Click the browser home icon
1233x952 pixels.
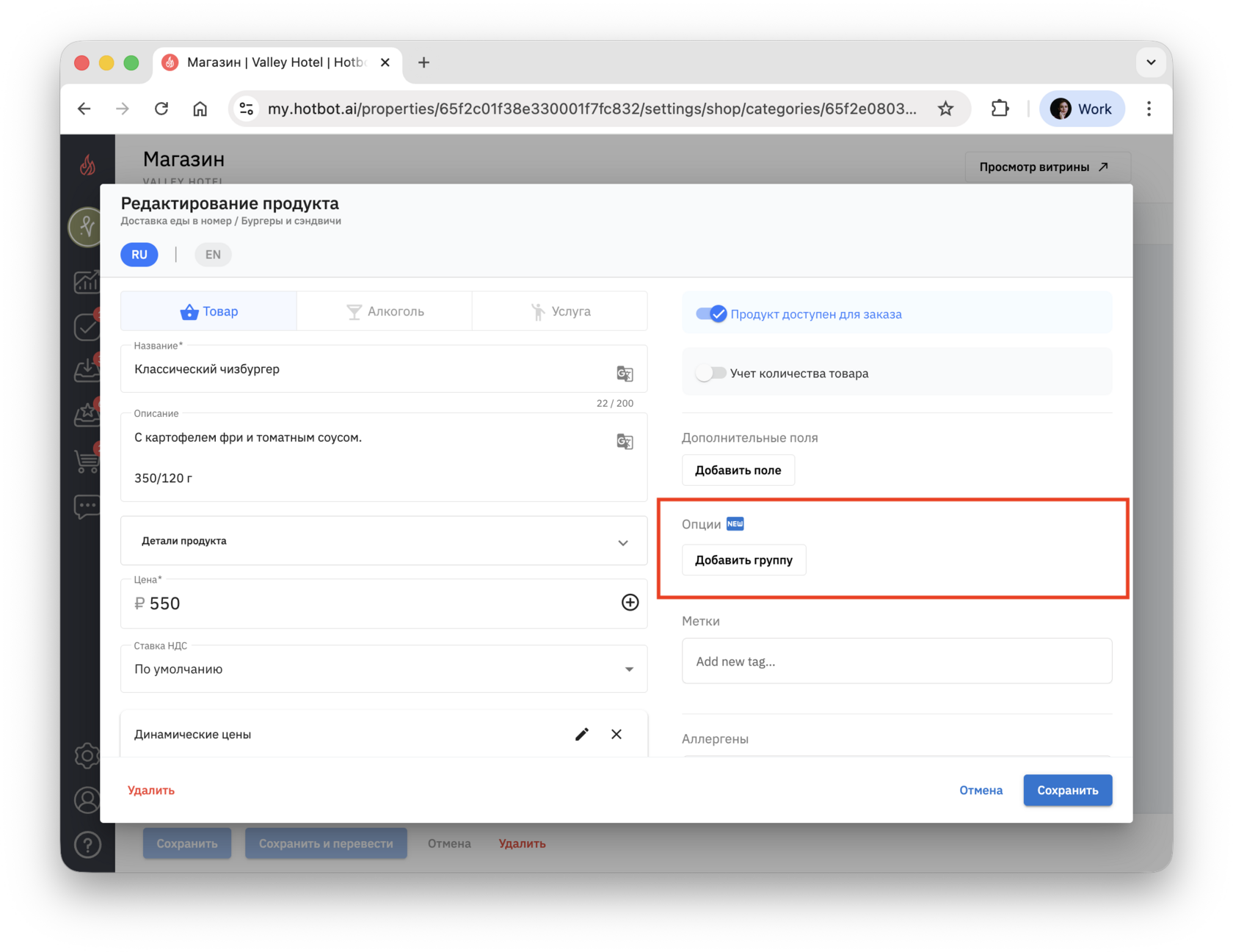[x=200, y=109]
